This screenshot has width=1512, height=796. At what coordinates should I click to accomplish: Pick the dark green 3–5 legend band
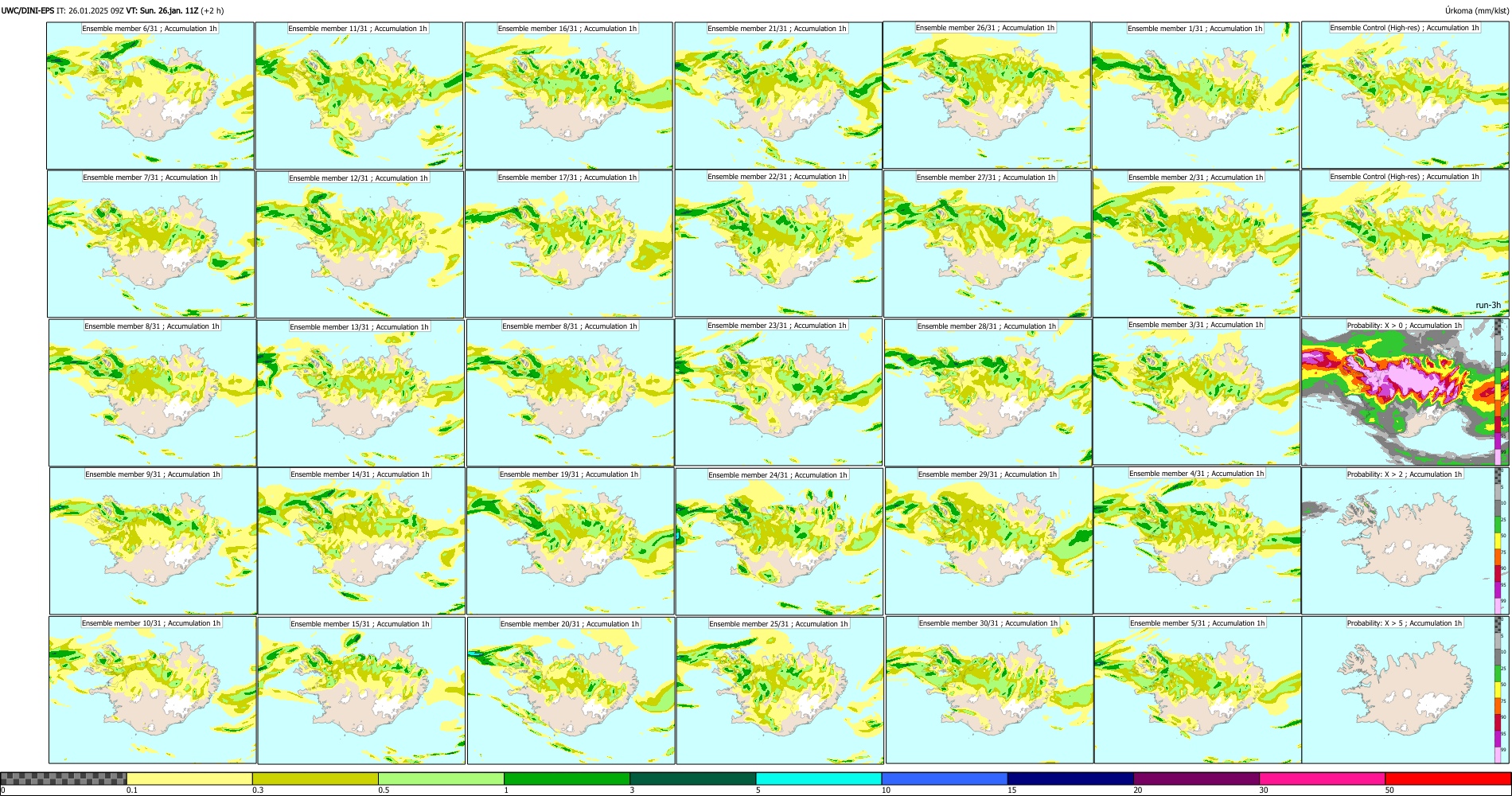click(692, 778)
